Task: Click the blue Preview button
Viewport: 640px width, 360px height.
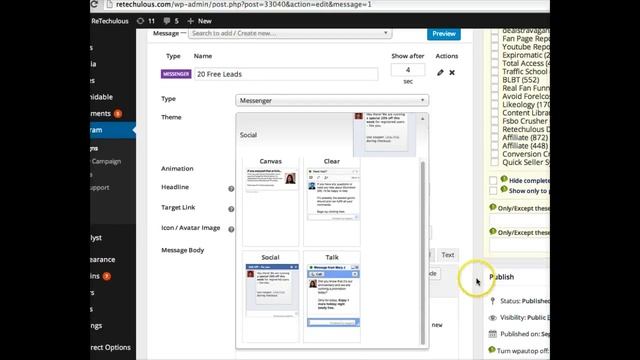Action: point(444,34)
